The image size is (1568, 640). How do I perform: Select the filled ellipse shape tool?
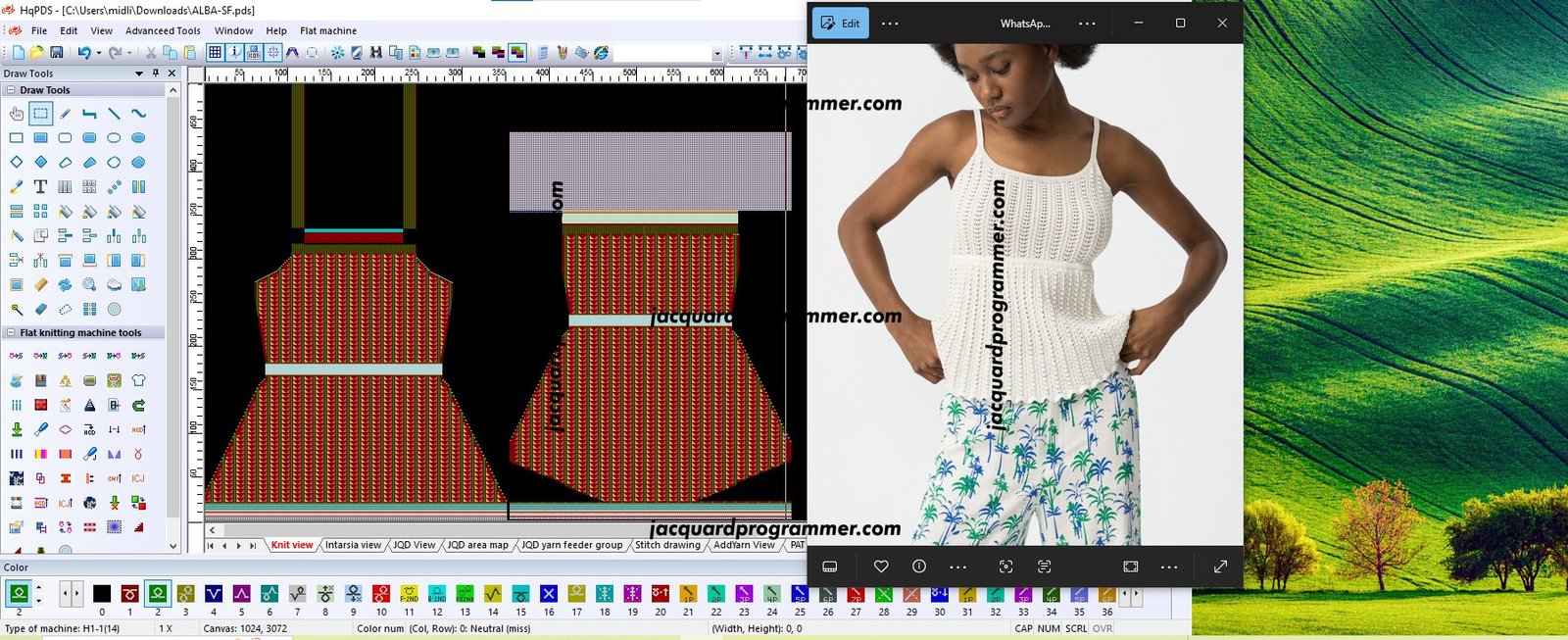point(138,137)
